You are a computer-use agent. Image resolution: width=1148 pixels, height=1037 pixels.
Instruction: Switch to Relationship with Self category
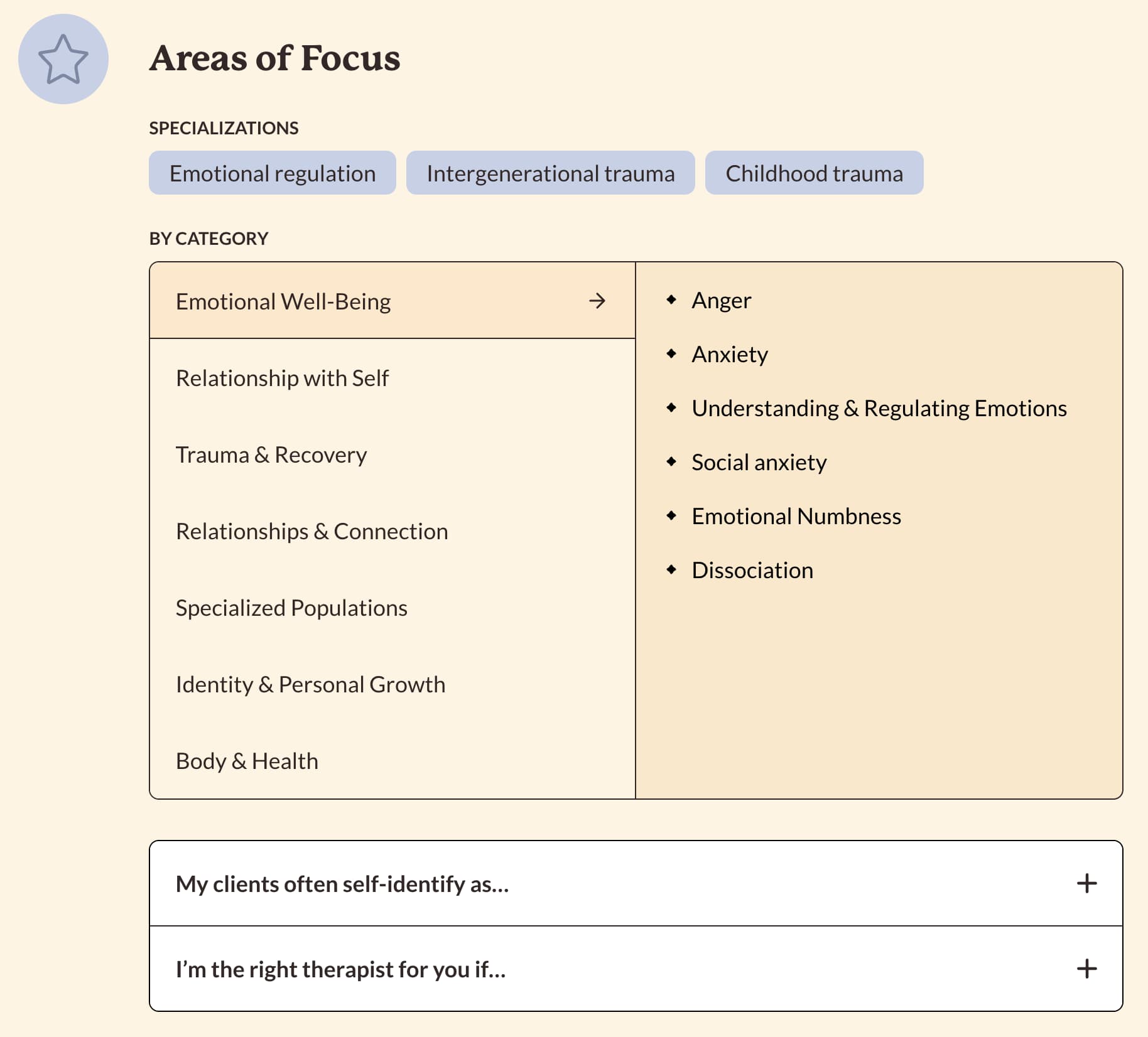393,378
